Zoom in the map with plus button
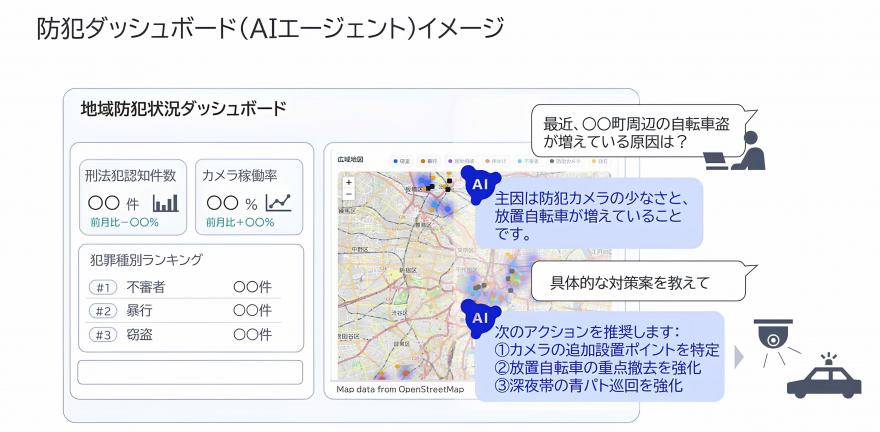This screenshot has height=432, width=880. (x=349, y=182)
